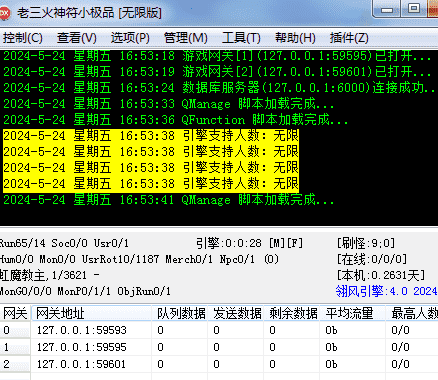
Task: Click log line 数据库服务器 连接成功
Action: coord(219,88)
